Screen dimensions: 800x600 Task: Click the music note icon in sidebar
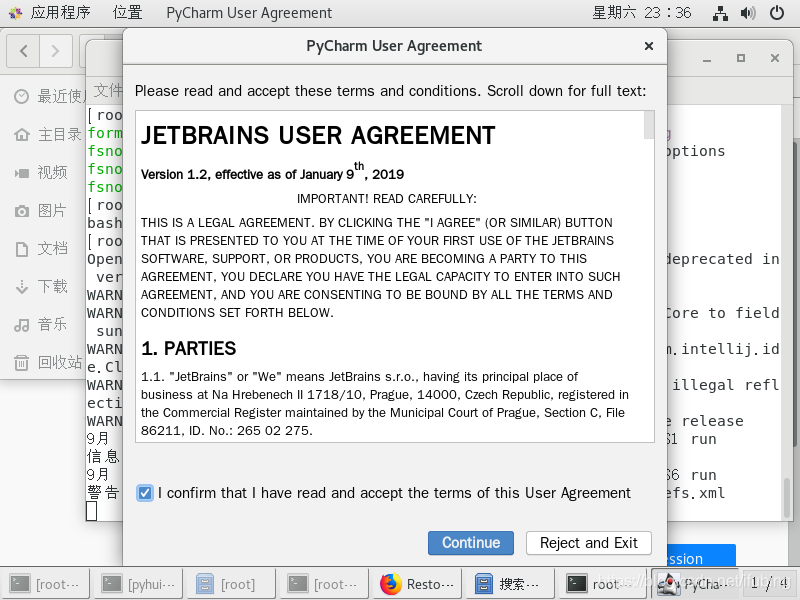tap(21, 325)
